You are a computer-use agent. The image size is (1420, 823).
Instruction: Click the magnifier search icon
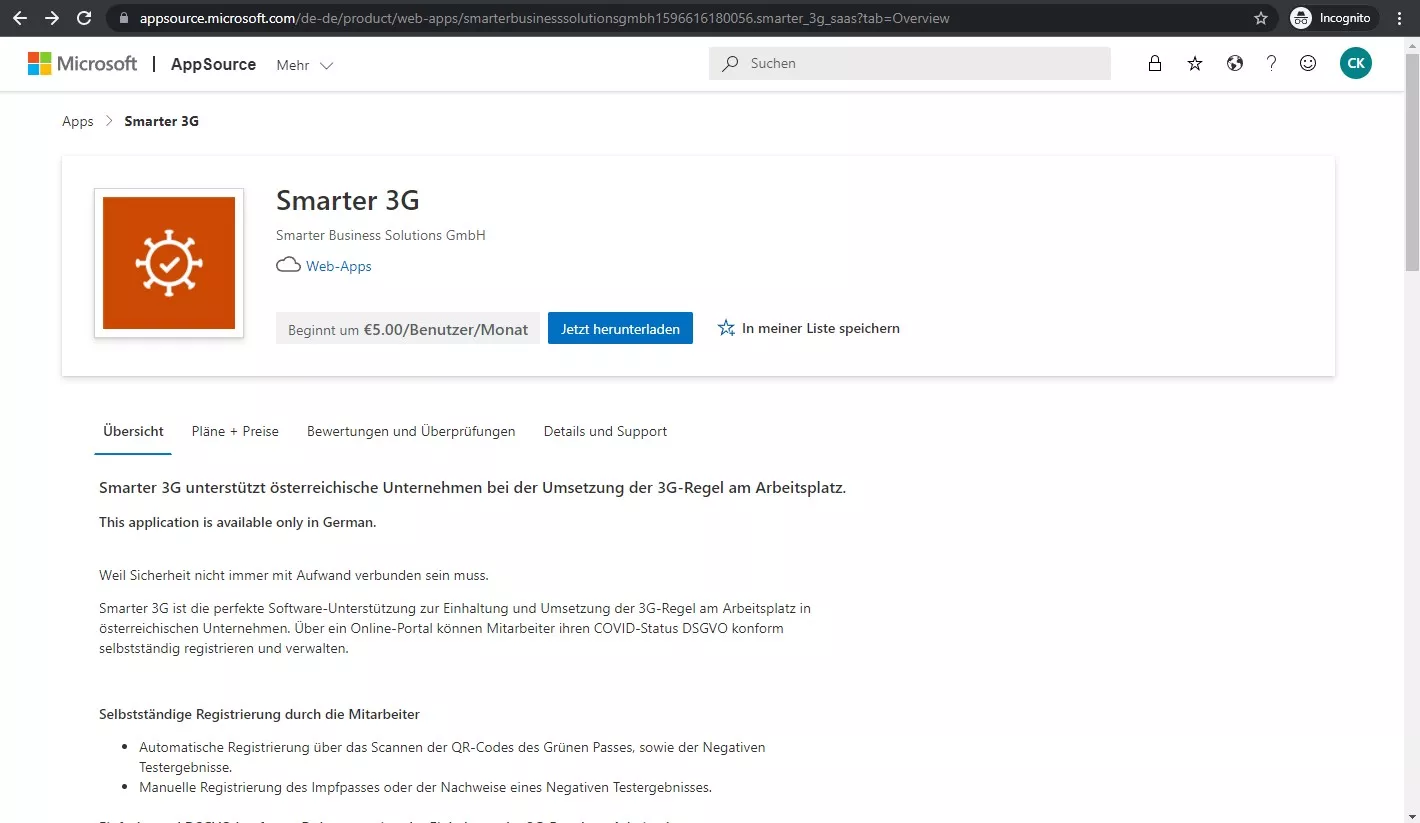coord(731,63)
